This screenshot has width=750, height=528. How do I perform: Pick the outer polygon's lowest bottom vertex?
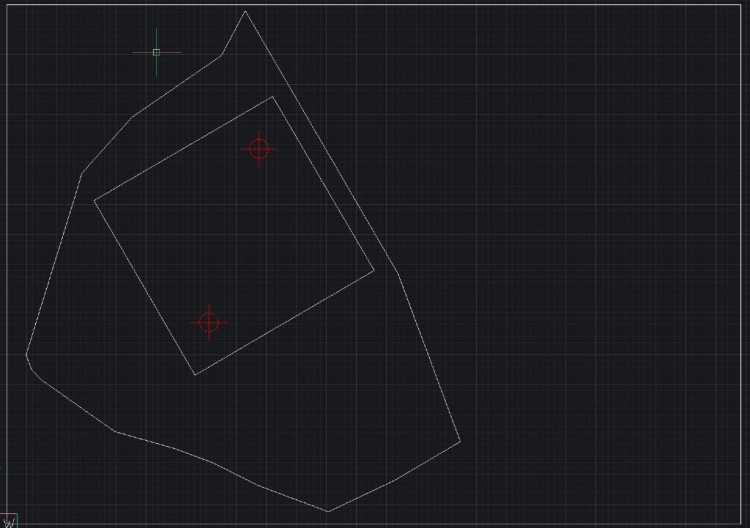328,511
